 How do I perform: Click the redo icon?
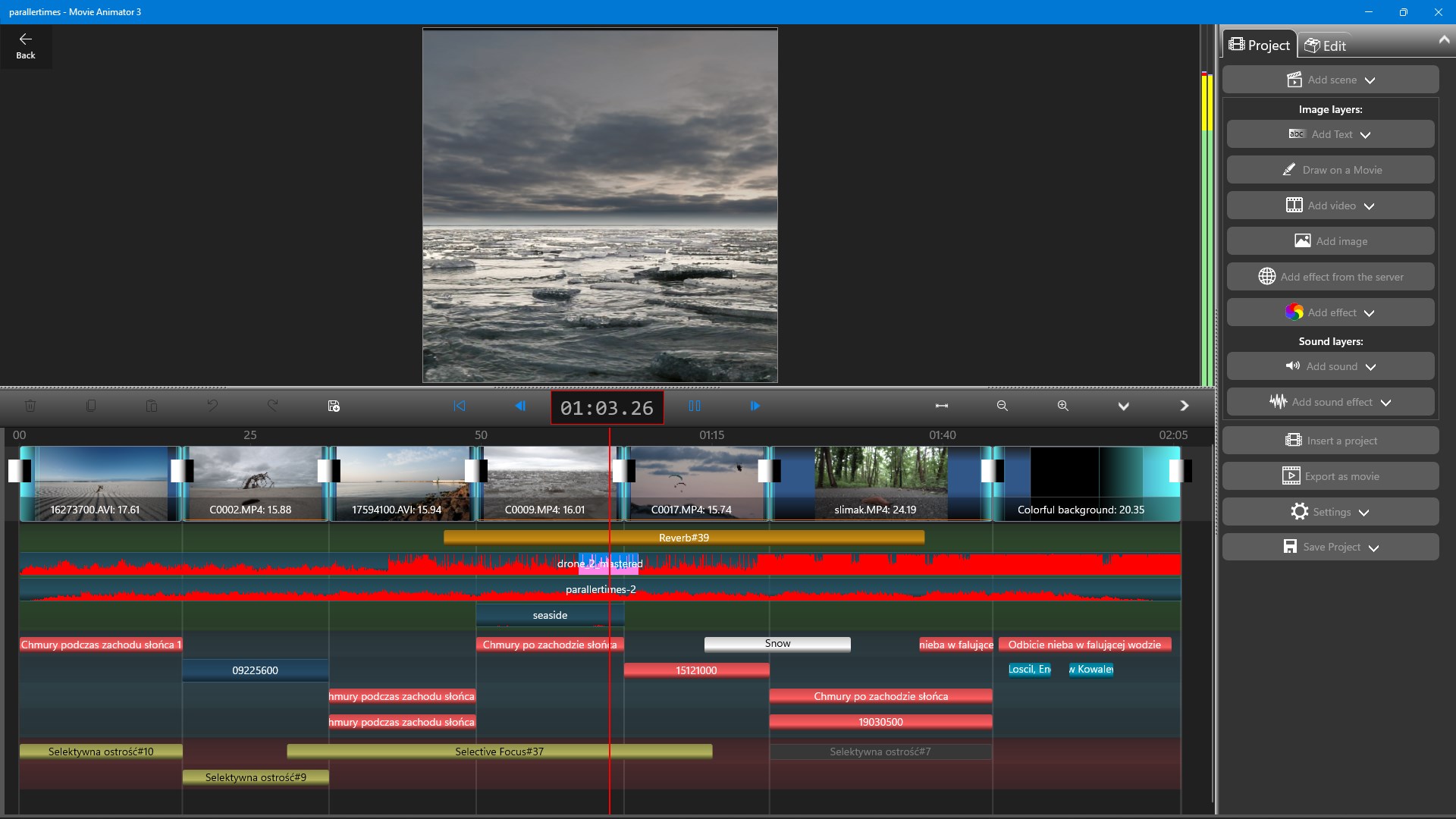coord(273,406)
